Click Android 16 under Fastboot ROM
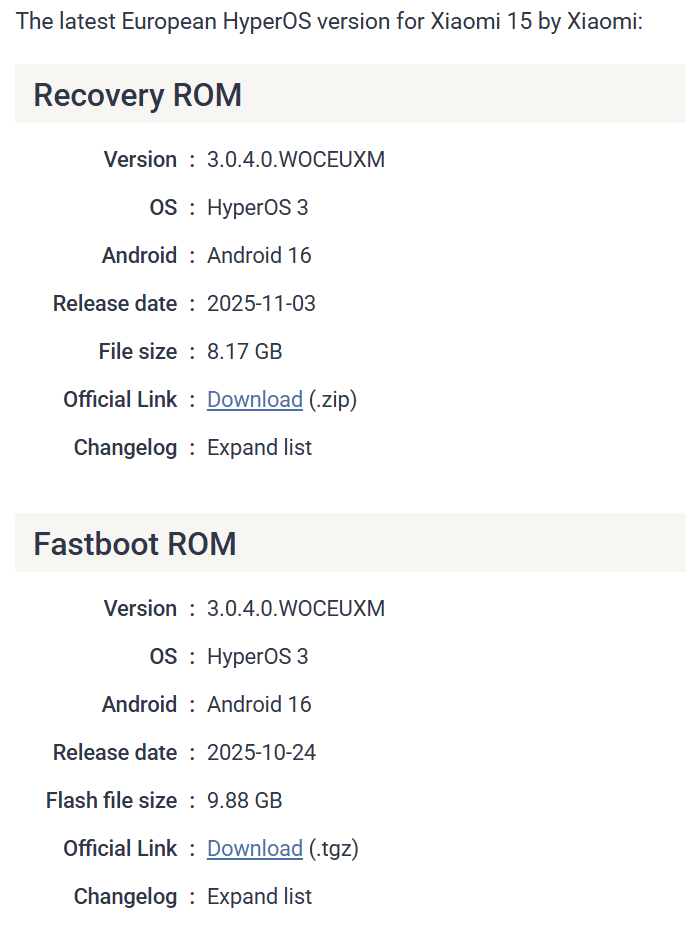 click(x=259, y=705)
